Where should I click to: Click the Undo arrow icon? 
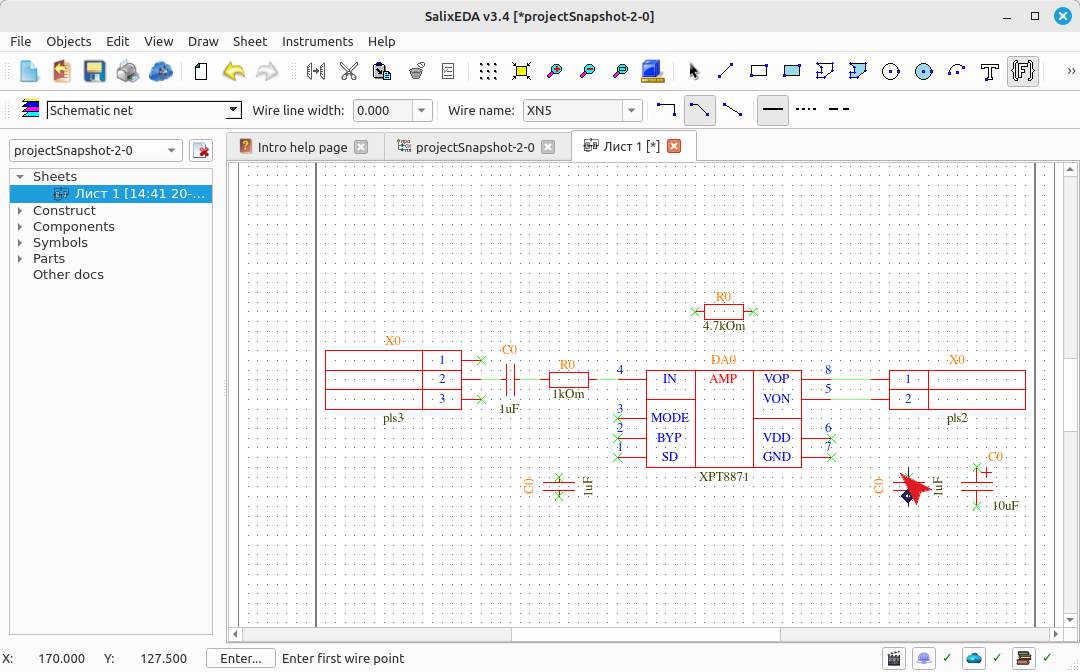[x=234, y=71]
